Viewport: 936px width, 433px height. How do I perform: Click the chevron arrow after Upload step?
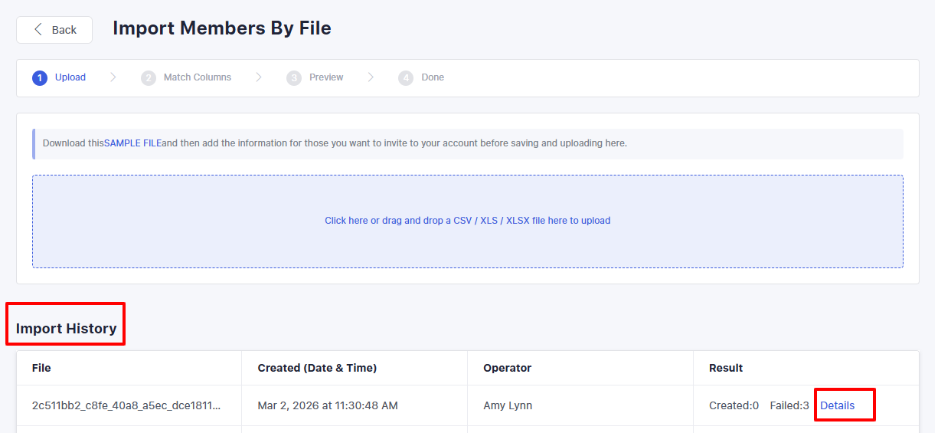click(113, 78)
